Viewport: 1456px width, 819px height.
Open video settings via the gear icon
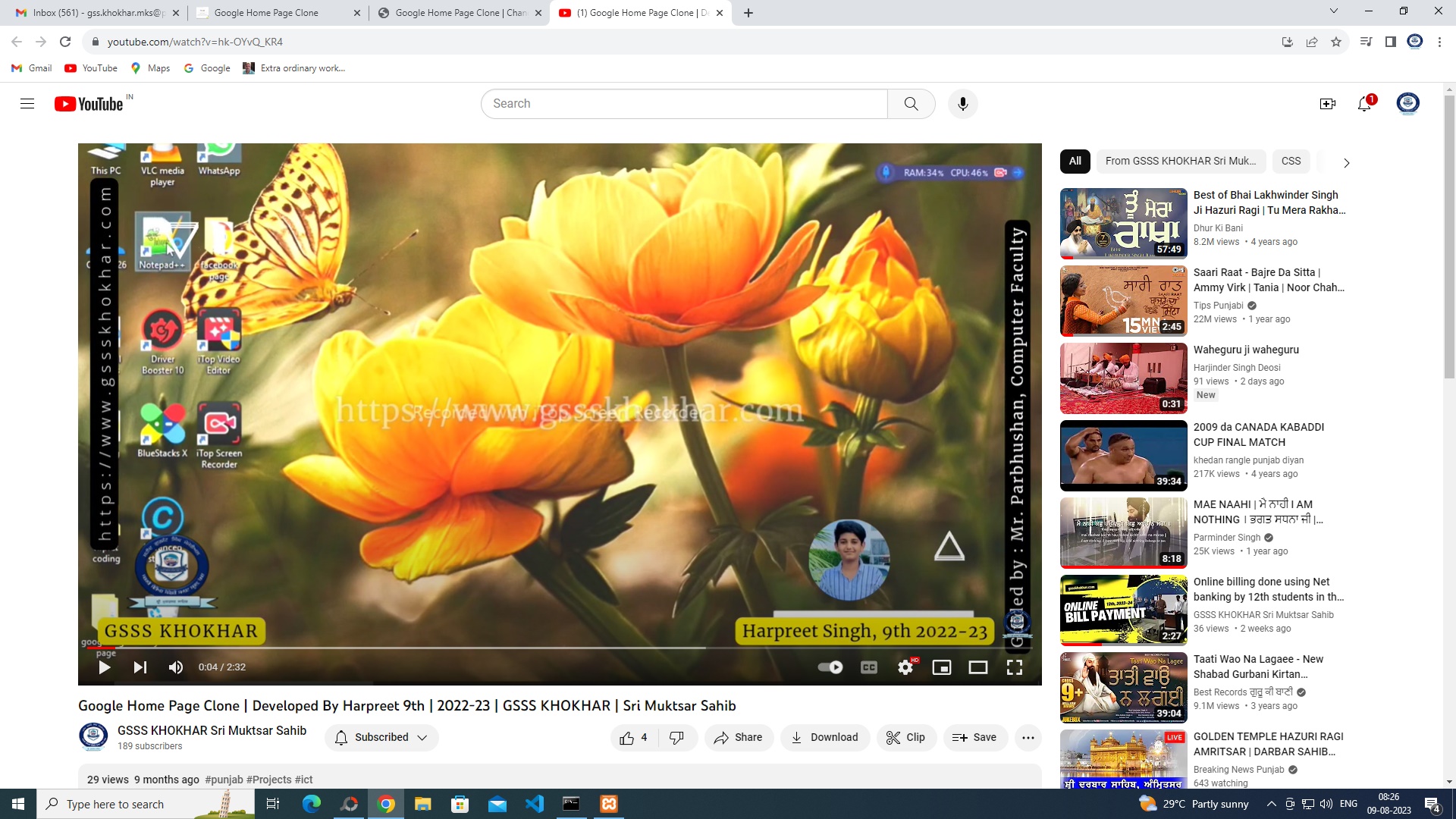(905, 667)
